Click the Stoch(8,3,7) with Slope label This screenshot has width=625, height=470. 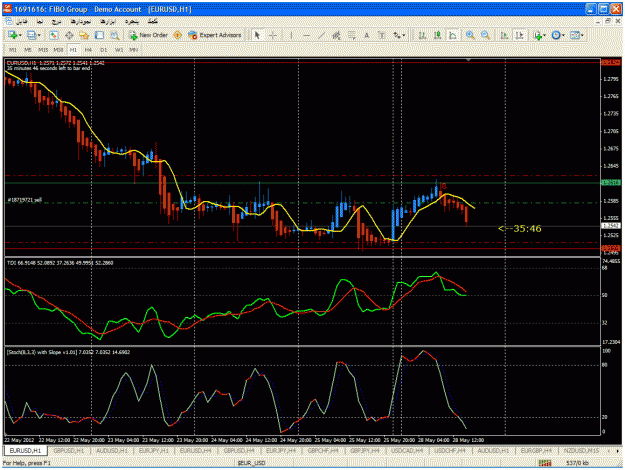click(x=68, y=352)
